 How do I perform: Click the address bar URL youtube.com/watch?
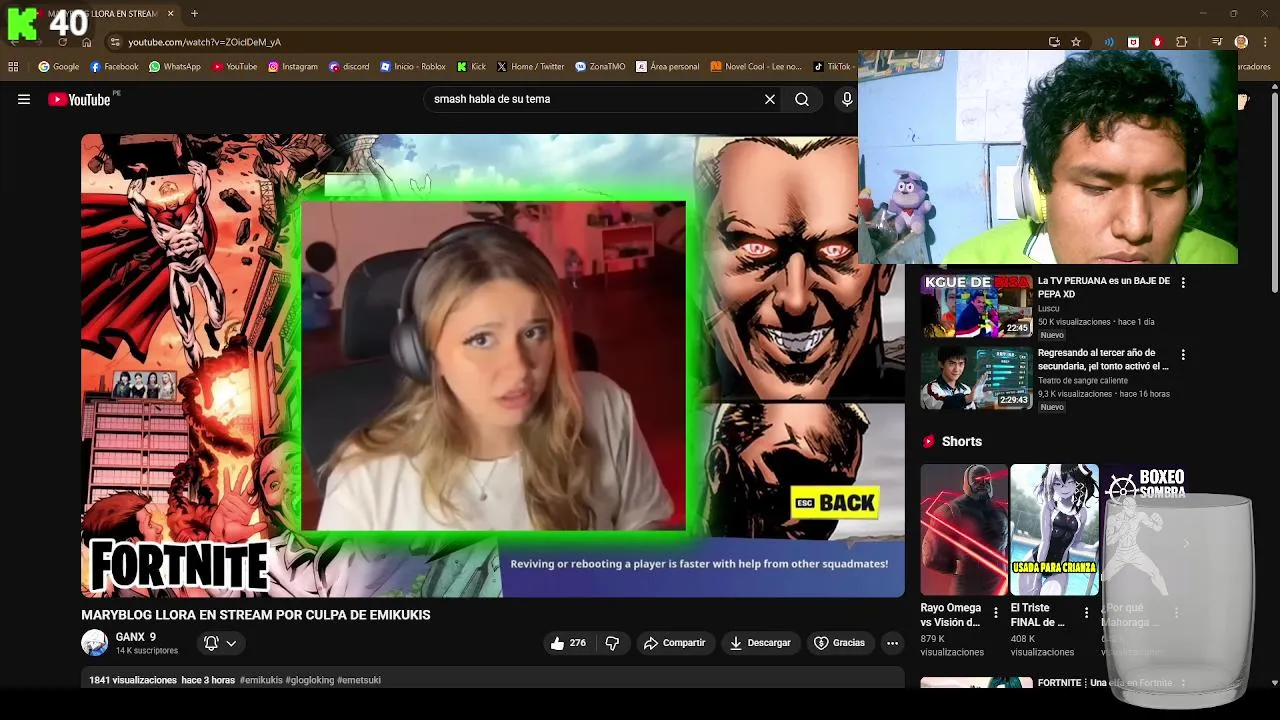click(x=204, y=42)
